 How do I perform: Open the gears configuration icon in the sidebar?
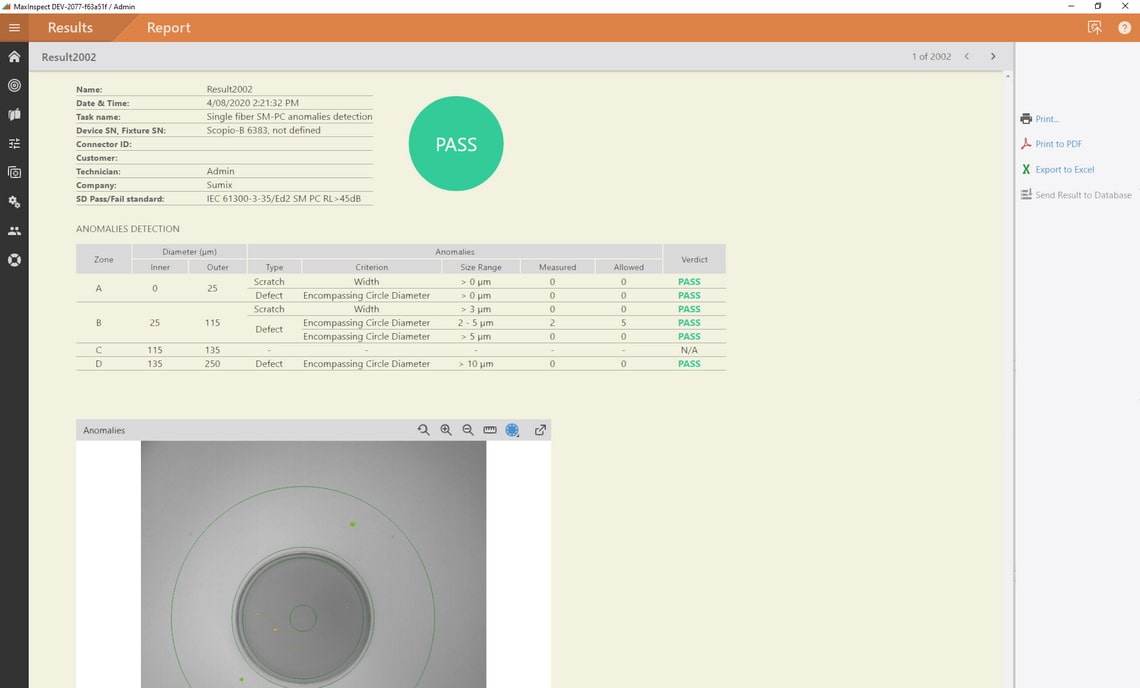(14, 202)
